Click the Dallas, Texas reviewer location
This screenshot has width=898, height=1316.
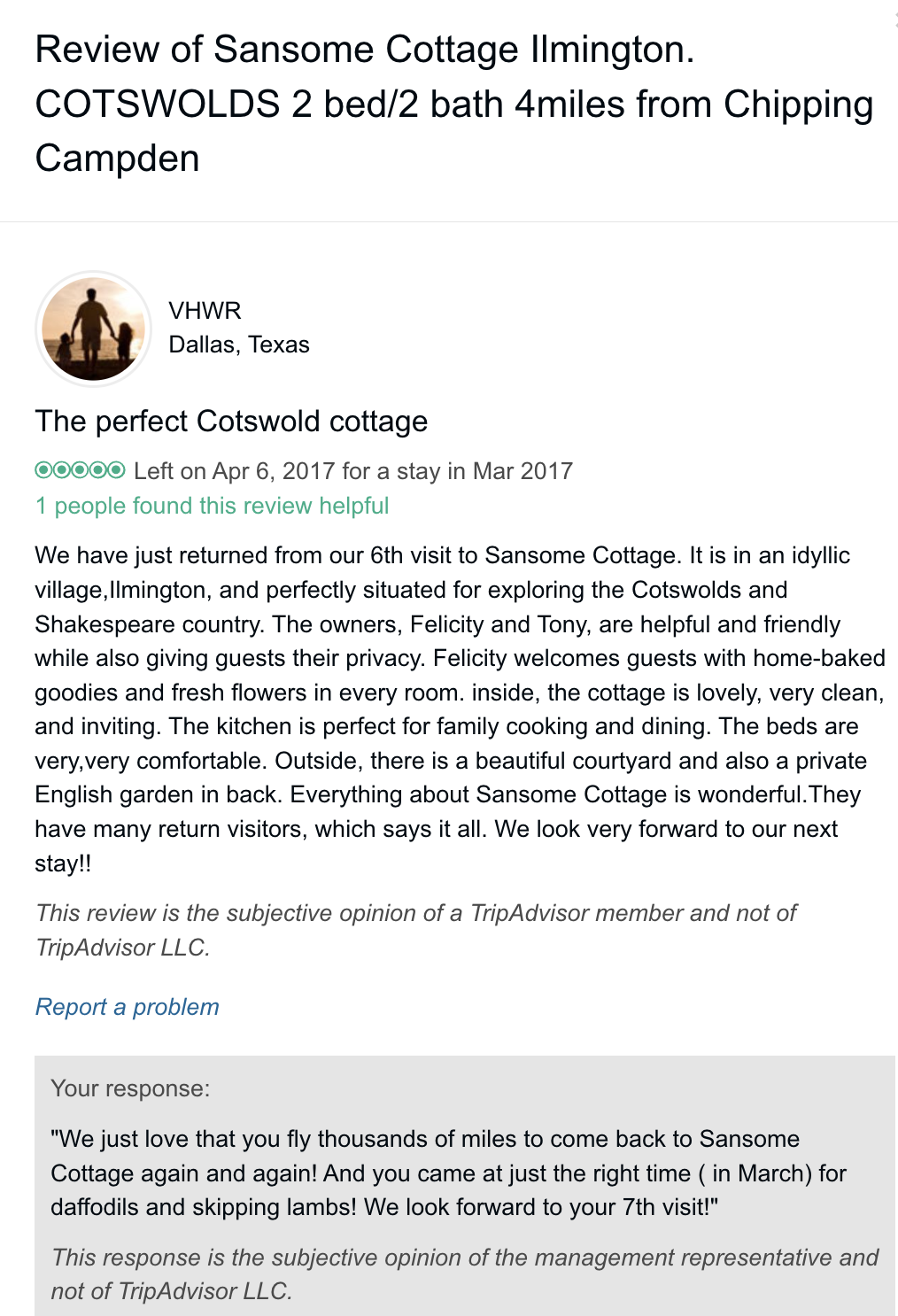239,344
